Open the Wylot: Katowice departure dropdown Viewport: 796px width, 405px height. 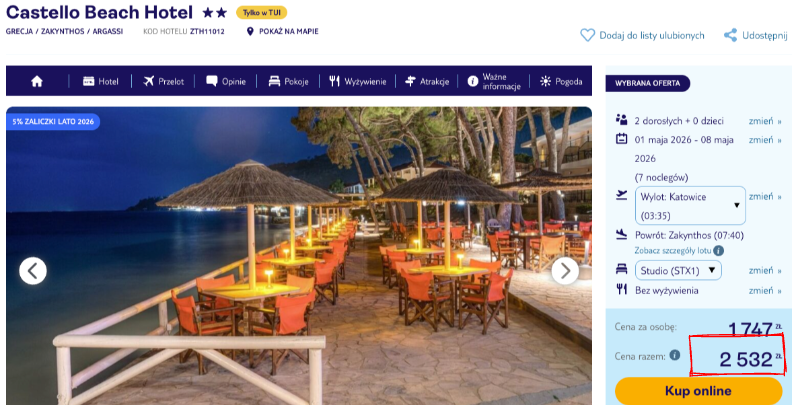click(690, 206)
